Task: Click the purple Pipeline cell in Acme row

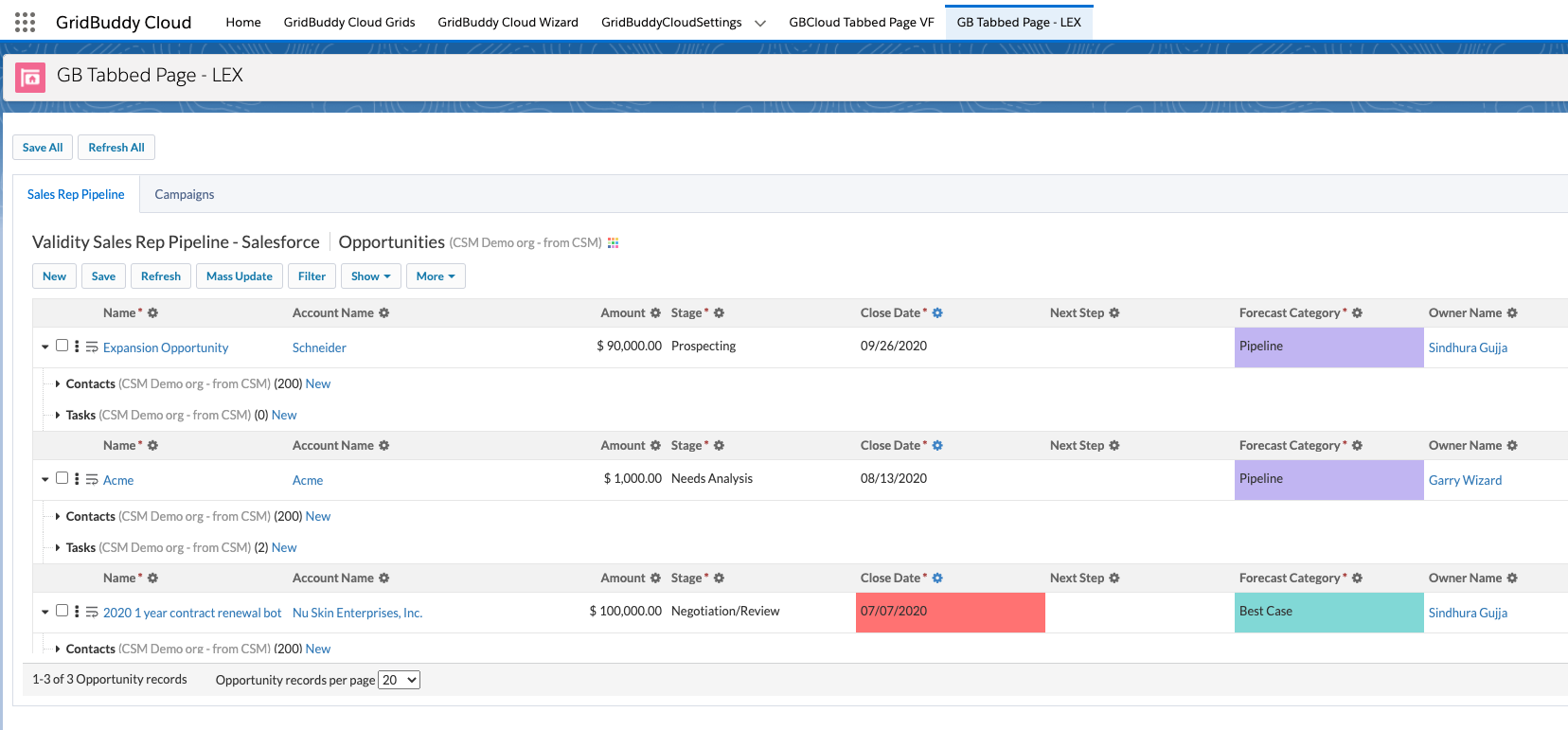Action: tap(1329, 480)
